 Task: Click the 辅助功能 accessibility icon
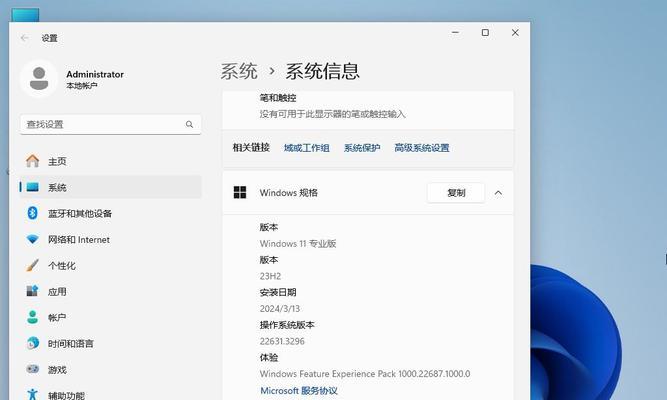point(32,394)
